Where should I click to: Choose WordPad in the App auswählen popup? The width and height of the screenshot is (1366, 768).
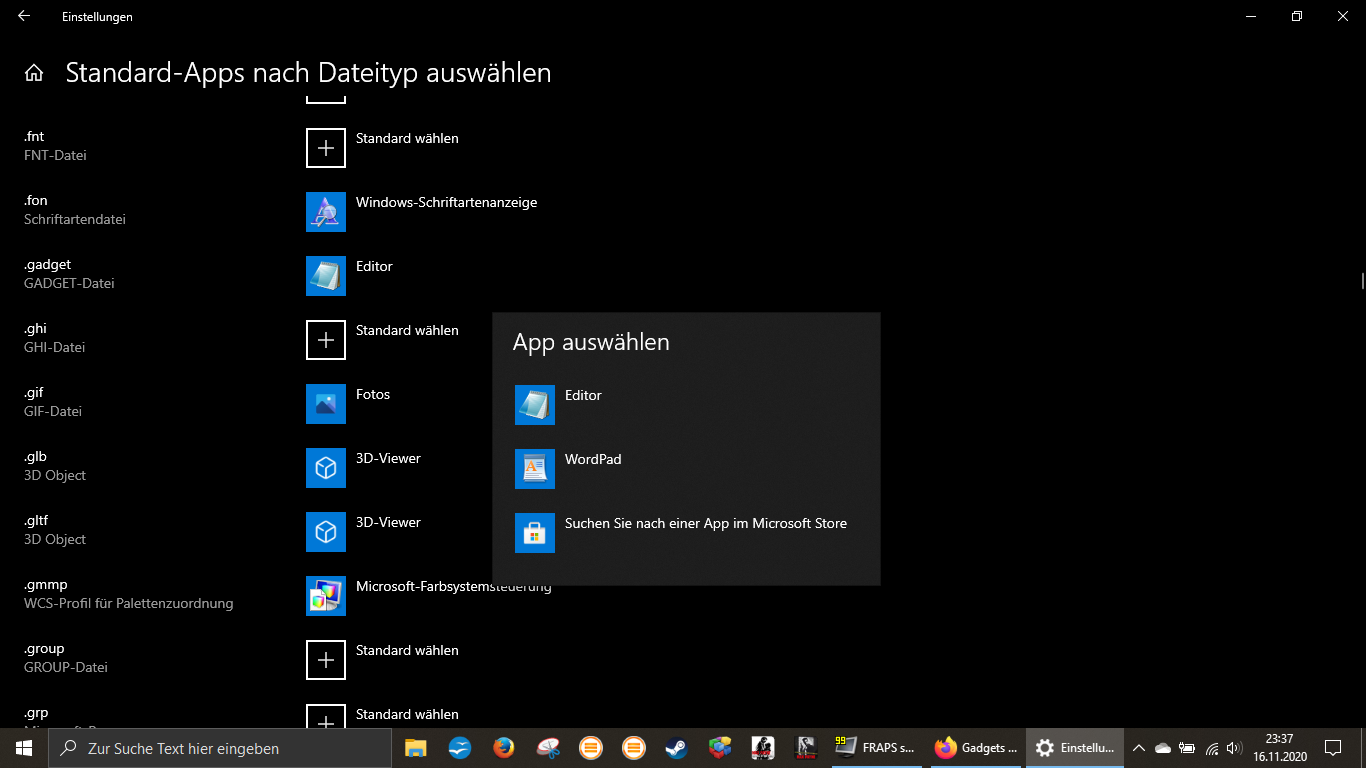click(686, 469)
